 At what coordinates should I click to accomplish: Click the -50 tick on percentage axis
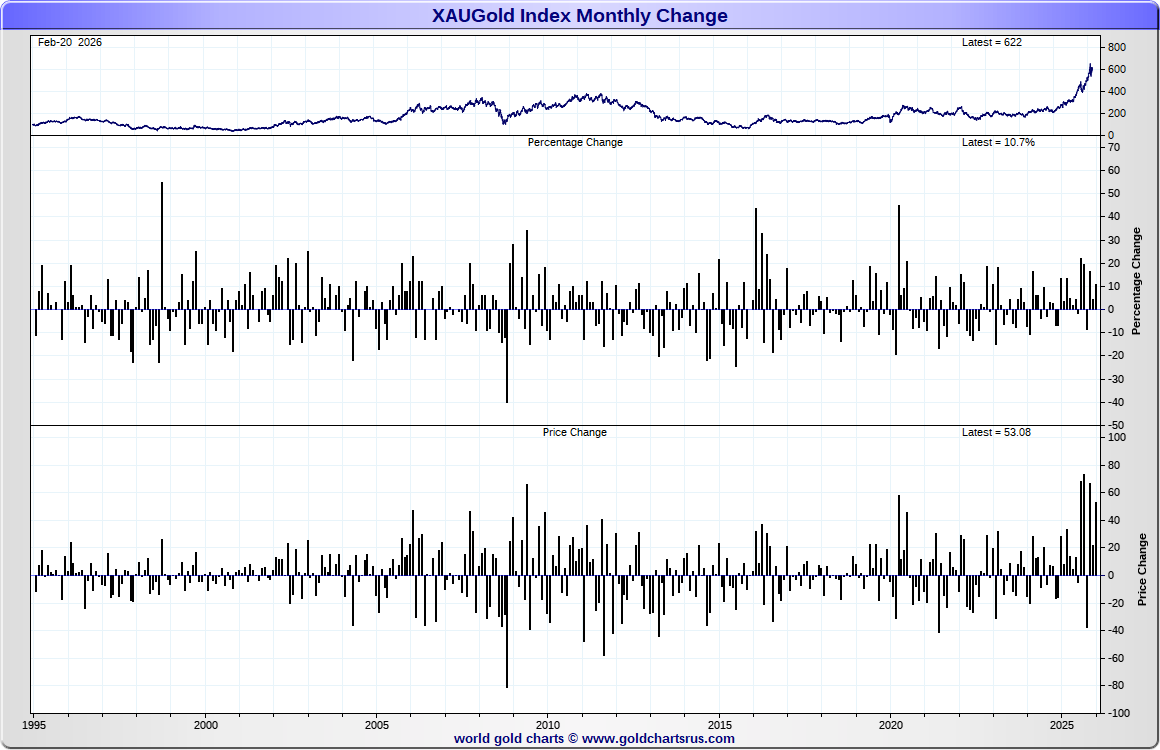pos(1116,425)
